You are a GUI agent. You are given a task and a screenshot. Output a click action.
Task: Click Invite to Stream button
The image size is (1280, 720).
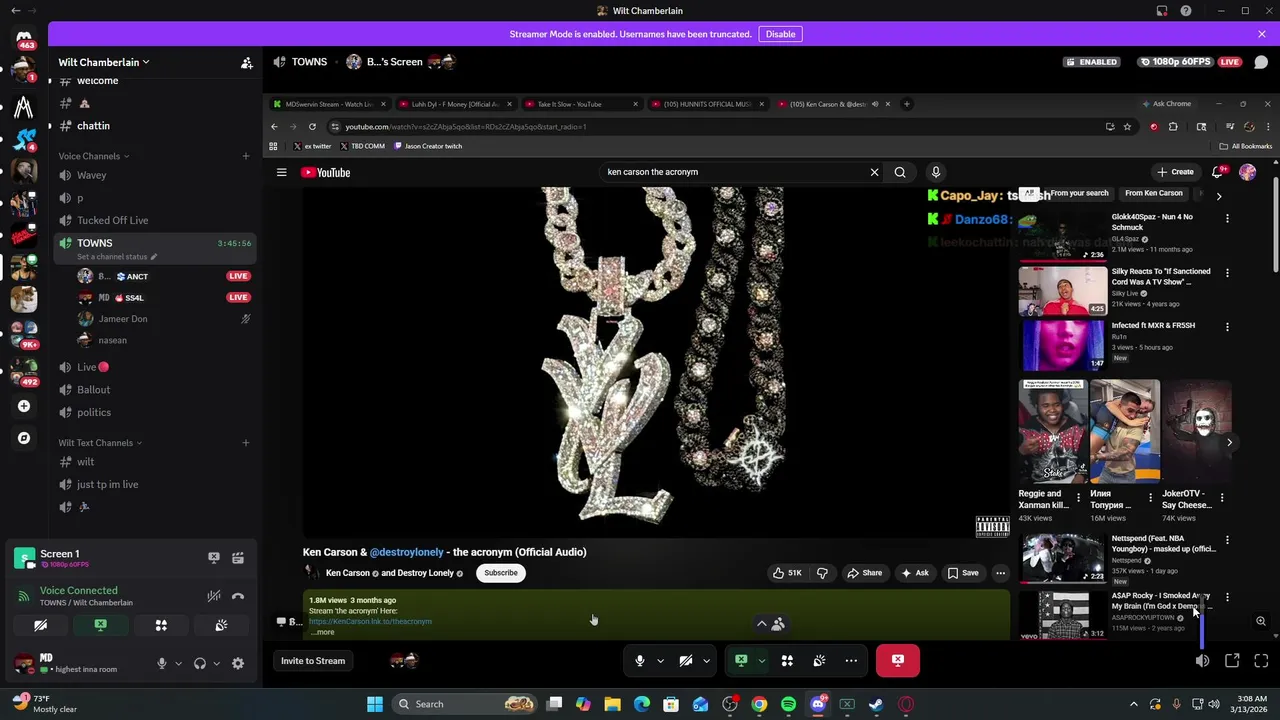[x=313, y=661]
